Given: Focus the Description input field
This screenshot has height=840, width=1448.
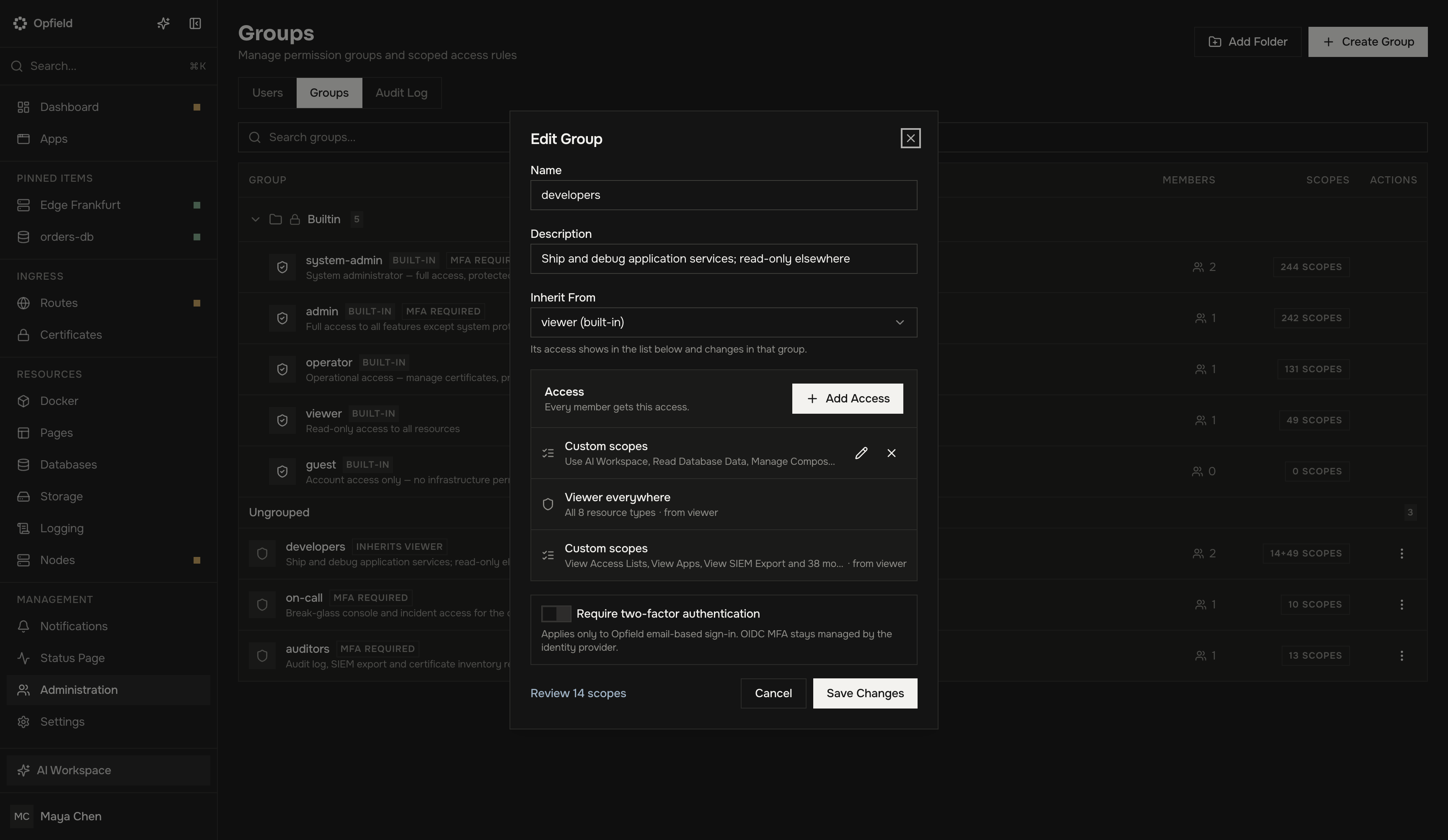Looking at the screenshot, I should [x=724, y=259].
